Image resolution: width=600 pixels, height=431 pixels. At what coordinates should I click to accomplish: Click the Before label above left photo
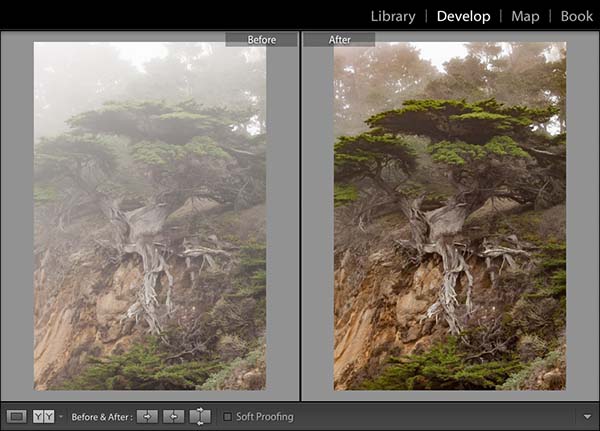tap(261, 40)
